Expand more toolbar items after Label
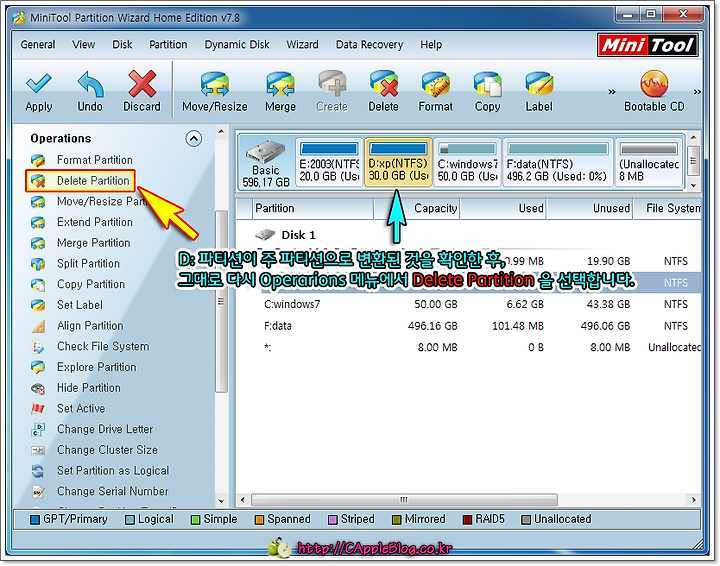Image resolution: width=720 pixels, height=566 pixels. coord(611,92)
